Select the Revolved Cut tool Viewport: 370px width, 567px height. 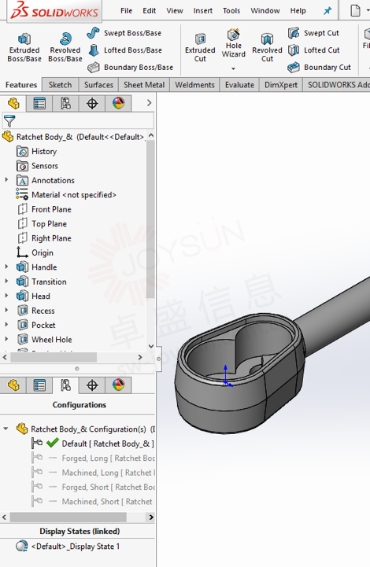[x=267, y=48]
